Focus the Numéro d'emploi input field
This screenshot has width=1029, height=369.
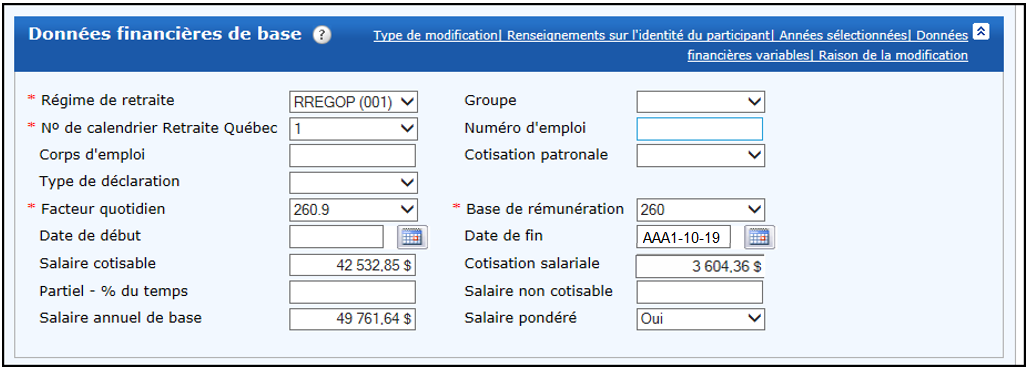click(x=700, y=129)
